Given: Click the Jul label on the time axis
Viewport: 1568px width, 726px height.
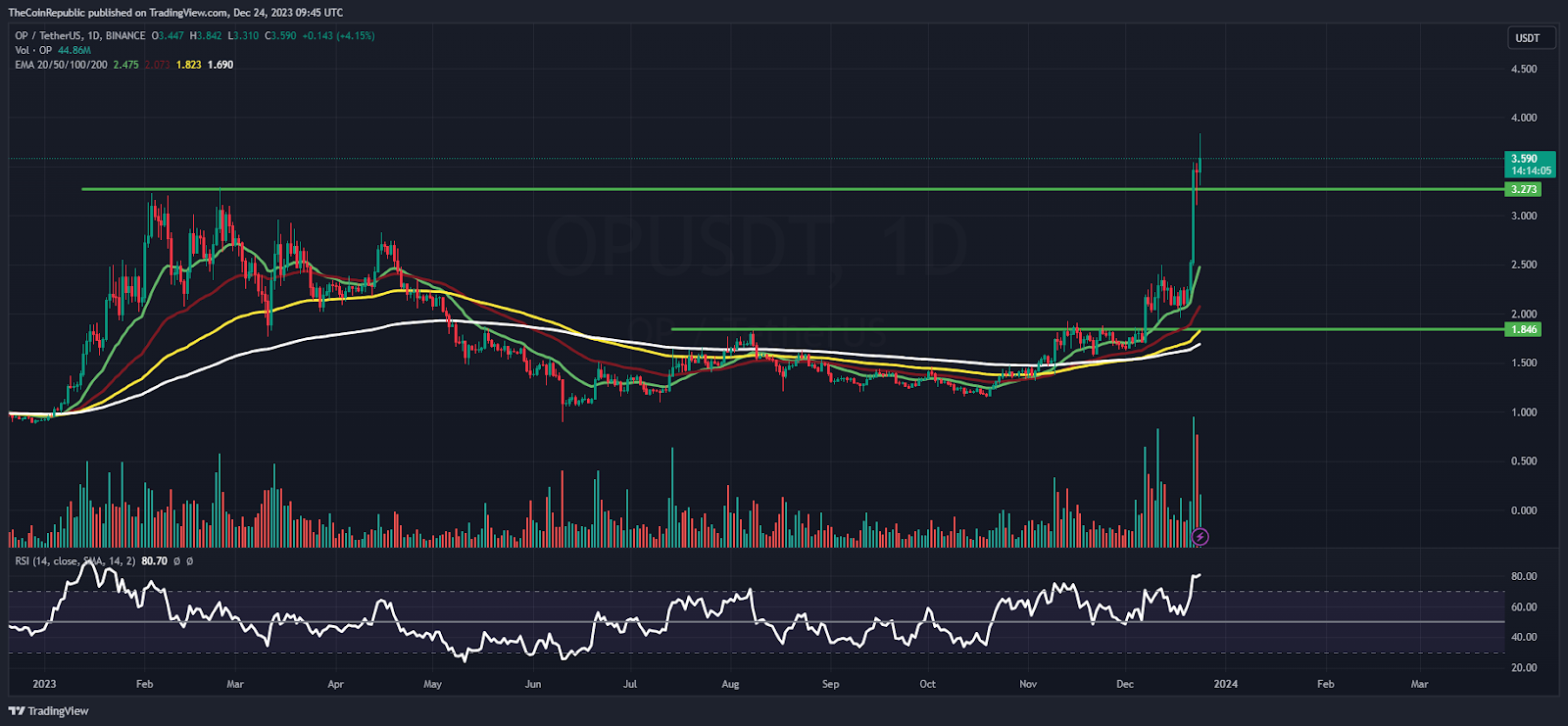Looking at the screenshot, I should click(630, 684).
